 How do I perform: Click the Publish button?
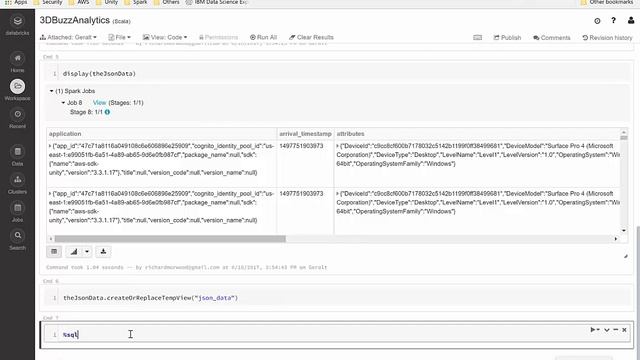point(507,38)
